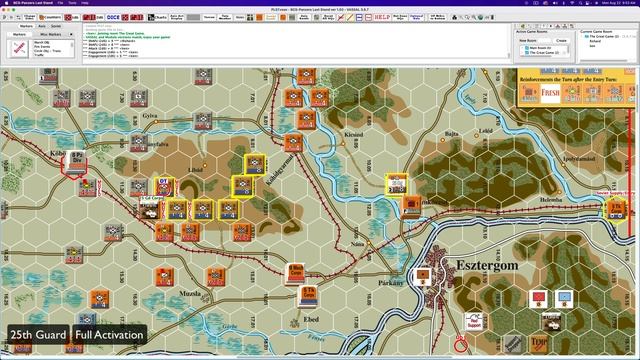Click the Reveal All Hqs toolbar button

[329, 17]
